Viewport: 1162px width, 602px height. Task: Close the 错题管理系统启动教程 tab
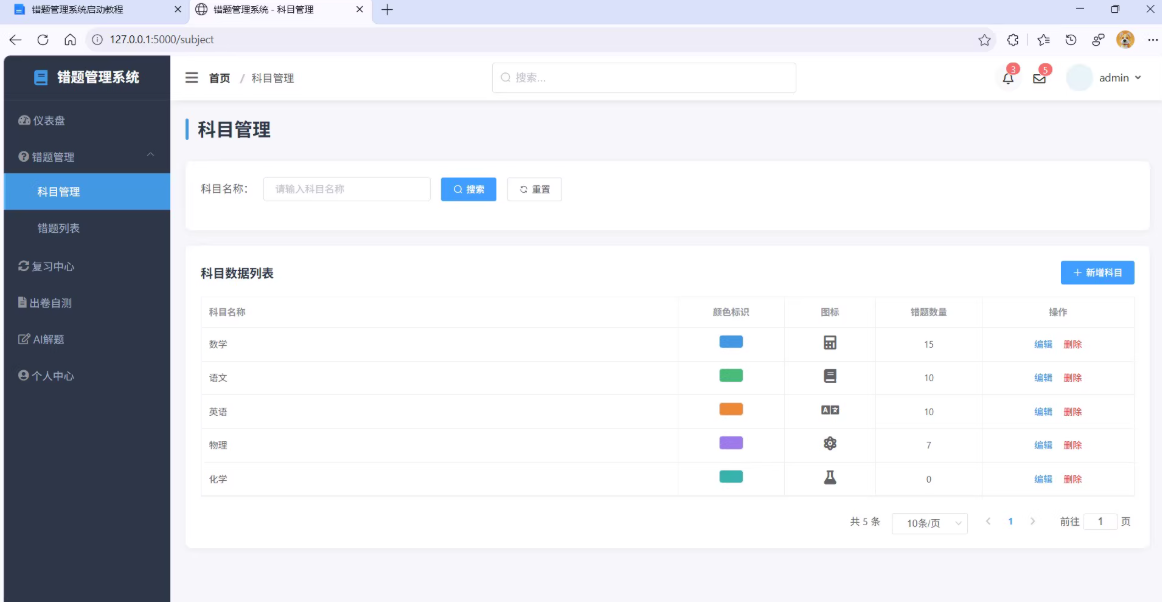177,10
